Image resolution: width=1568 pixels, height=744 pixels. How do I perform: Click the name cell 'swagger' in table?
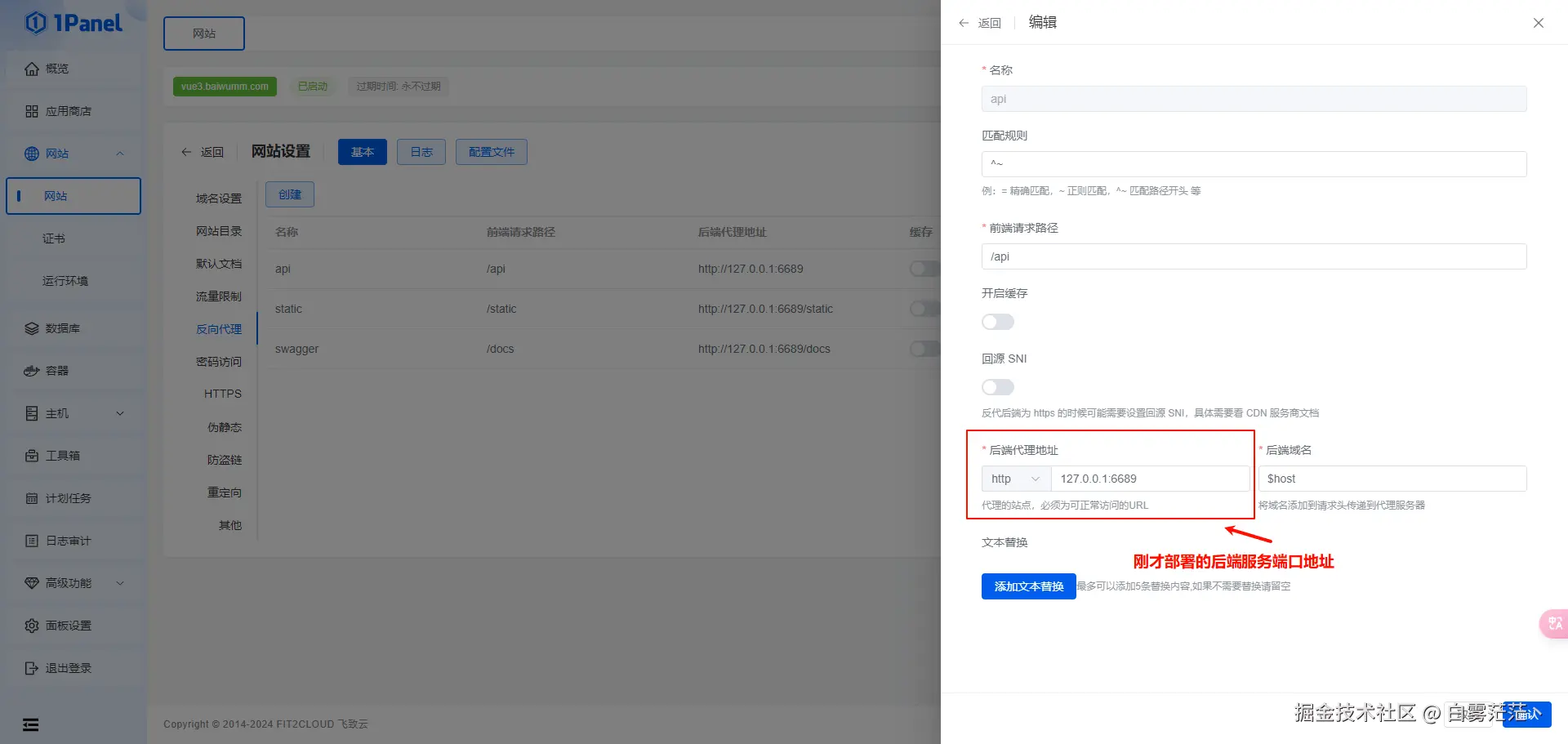pos(296,349)
